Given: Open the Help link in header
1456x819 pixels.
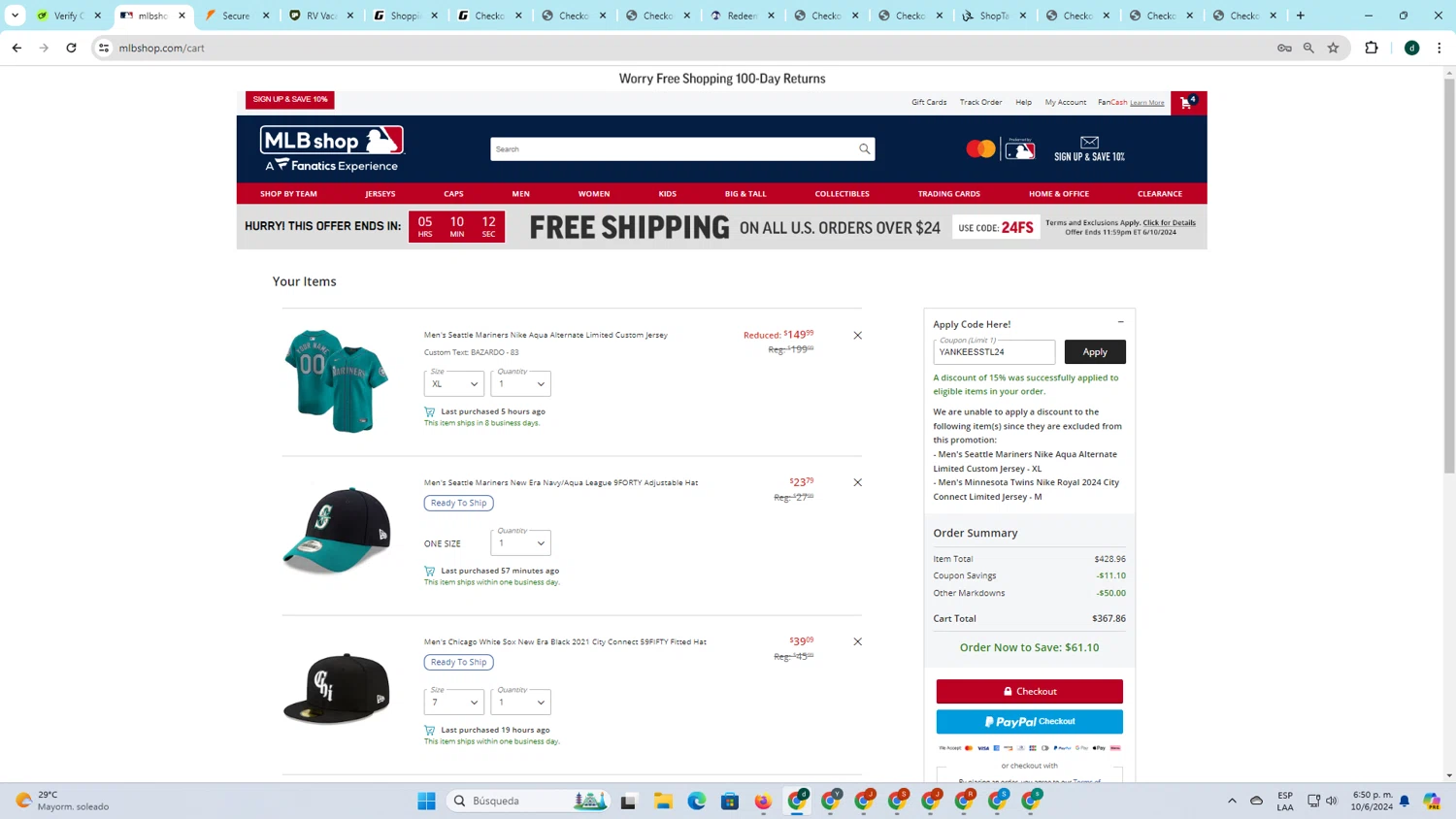Looking at the screenshot, I should [1023, 102].
